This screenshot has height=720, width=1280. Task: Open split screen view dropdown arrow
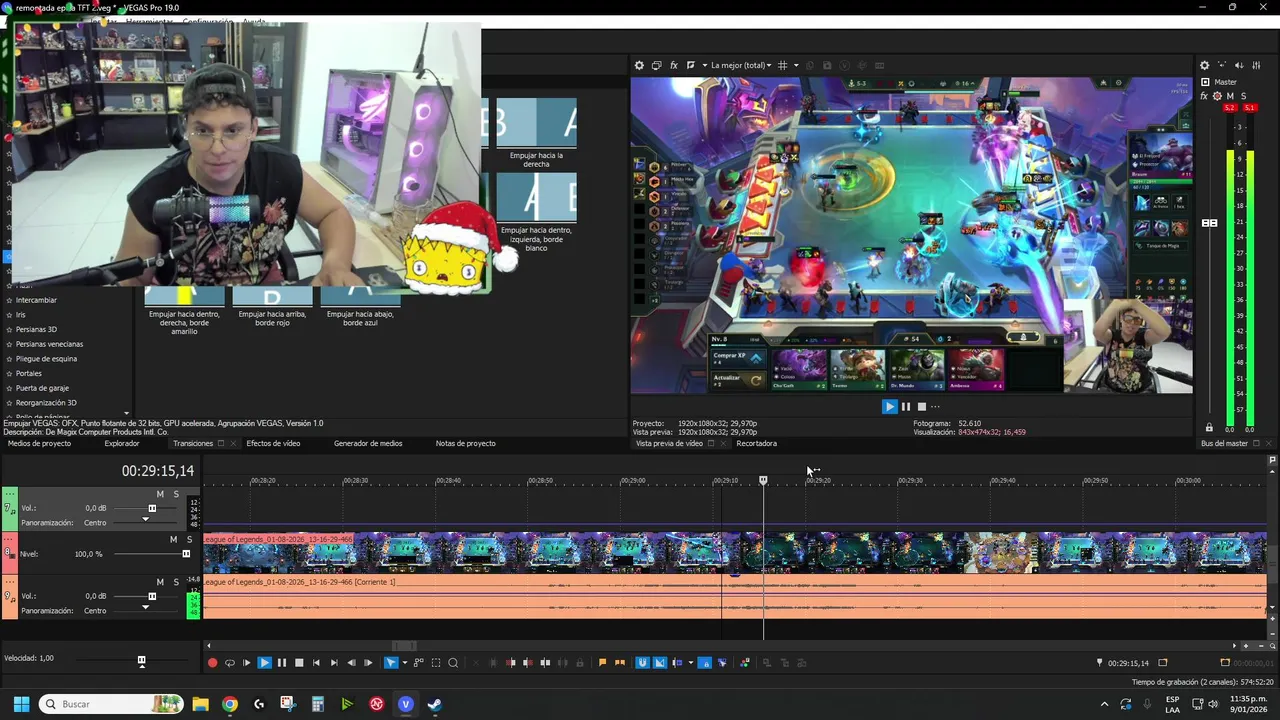(704, 65)
